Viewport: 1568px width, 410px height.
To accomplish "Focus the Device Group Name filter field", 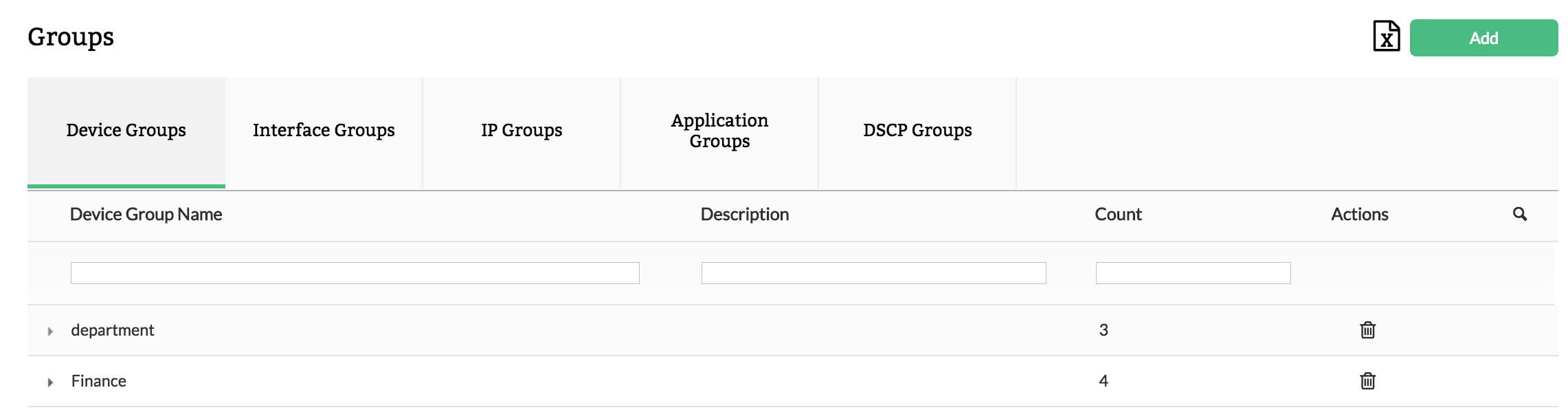I will pos(355,273).
